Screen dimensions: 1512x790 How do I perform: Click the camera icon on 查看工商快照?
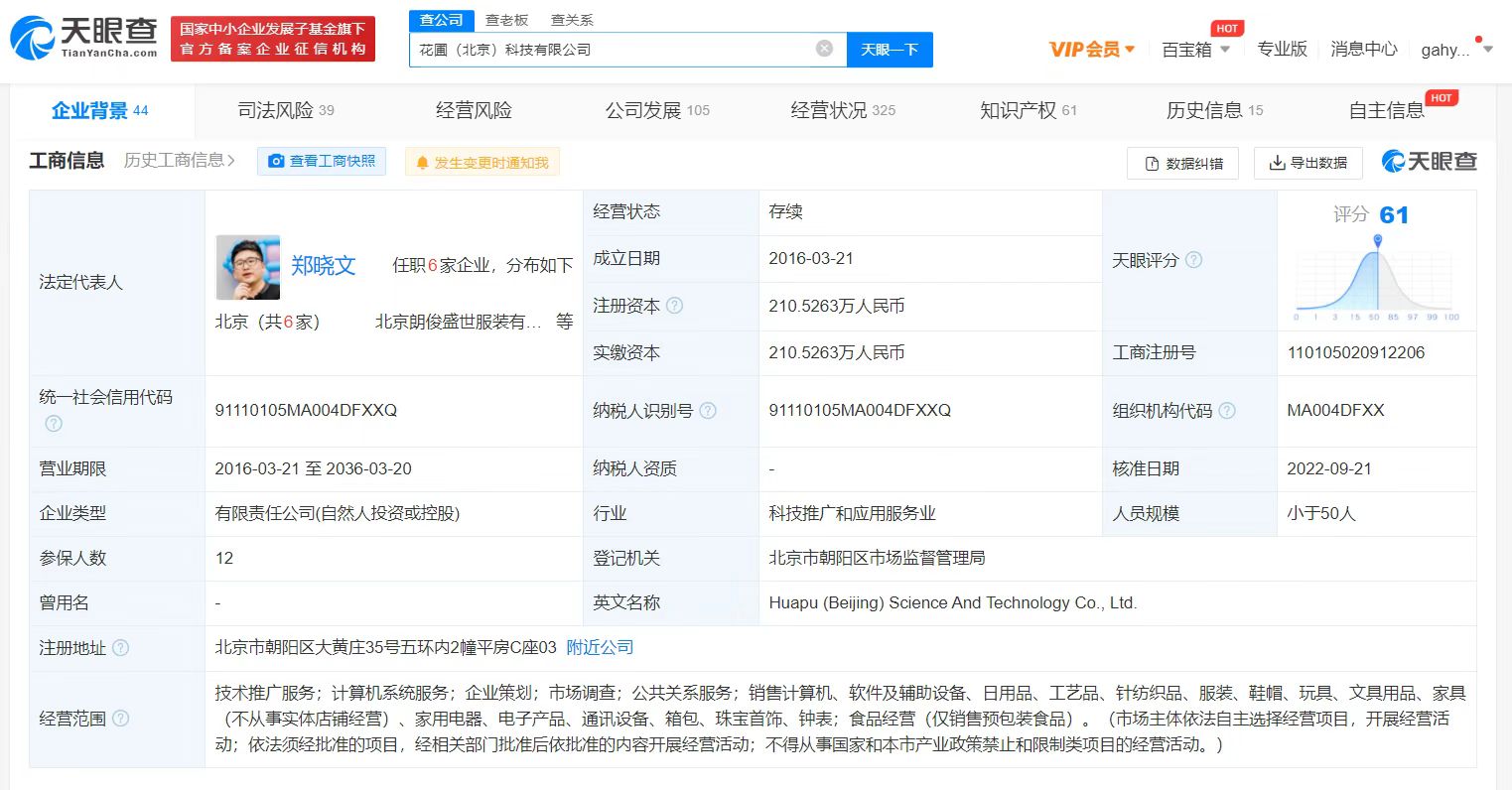(x=276, y=162)
